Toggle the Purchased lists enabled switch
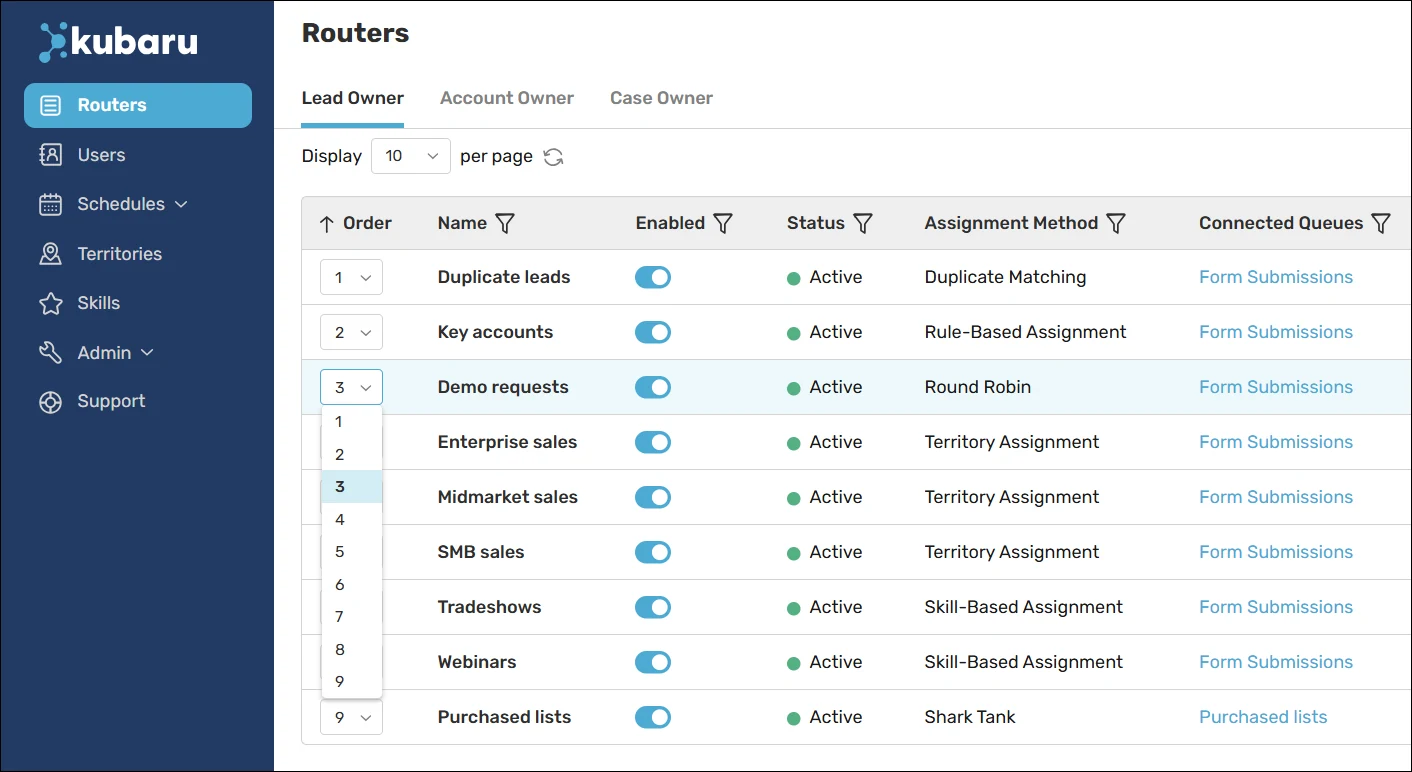Viewport: 1412px width, 772px height. click(653, 718)
